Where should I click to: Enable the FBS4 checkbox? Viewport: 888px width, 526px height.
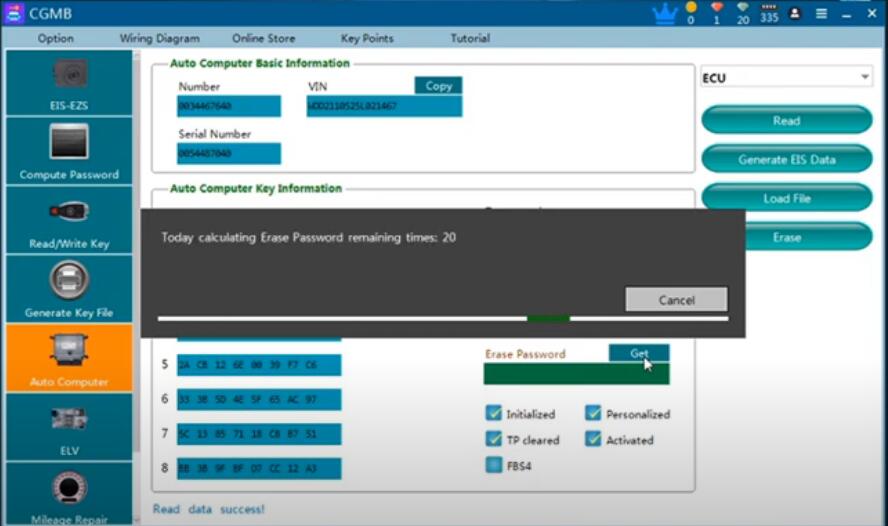[493, 465]
